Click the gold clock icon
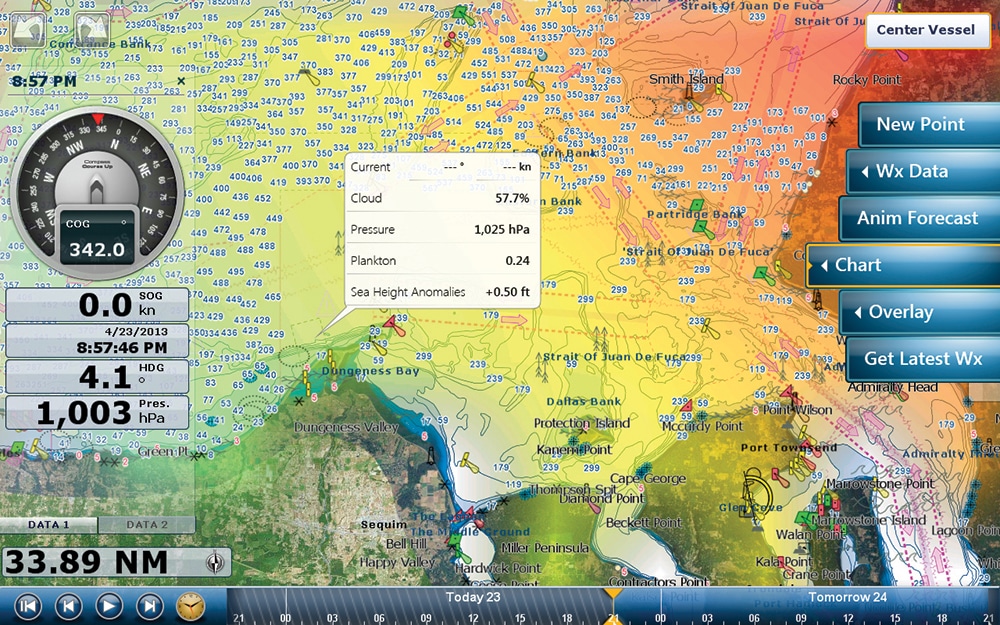This screenshot has width=1000, height=625. point(189,605)
